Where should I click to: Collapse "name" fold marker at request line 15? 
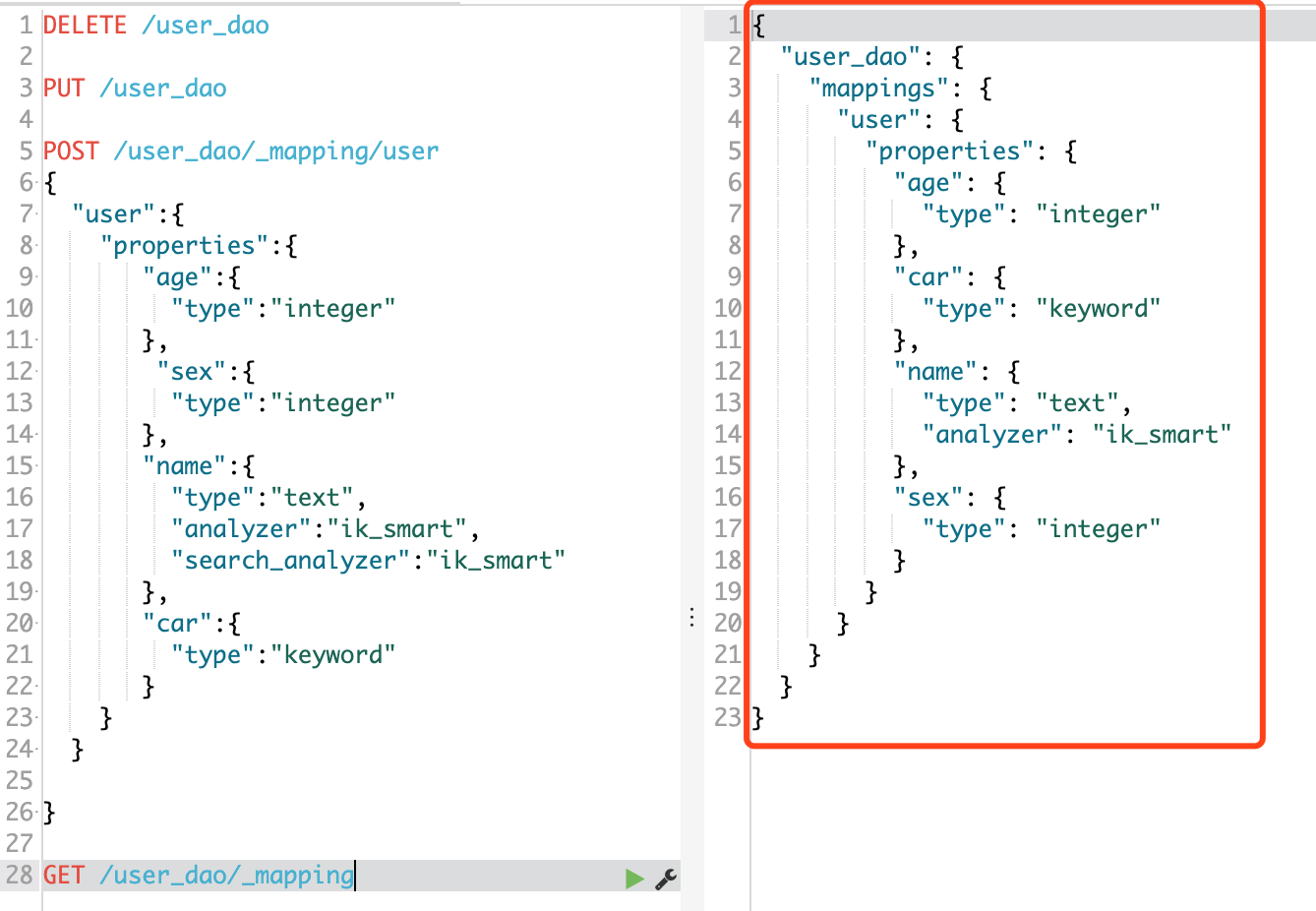click(x=37, y=466)
